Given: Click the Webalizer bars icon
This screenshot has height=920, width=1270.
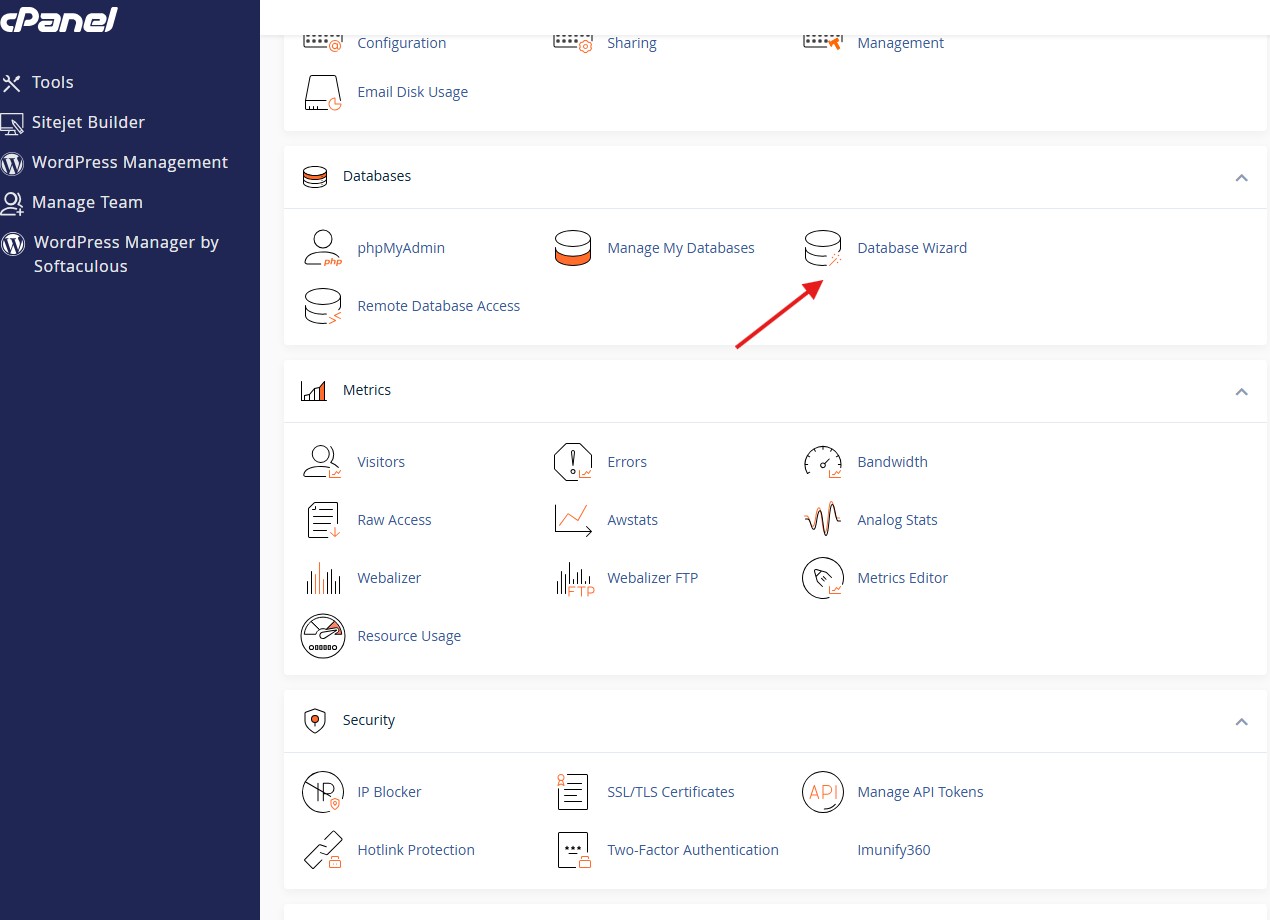Looking at the screenshot, I should tap(323, 578).
